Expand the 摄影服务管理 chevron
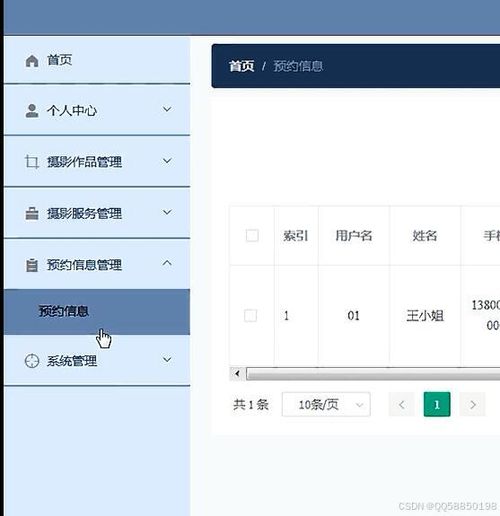Screen dimensions: 500x516 coord(167,212)
